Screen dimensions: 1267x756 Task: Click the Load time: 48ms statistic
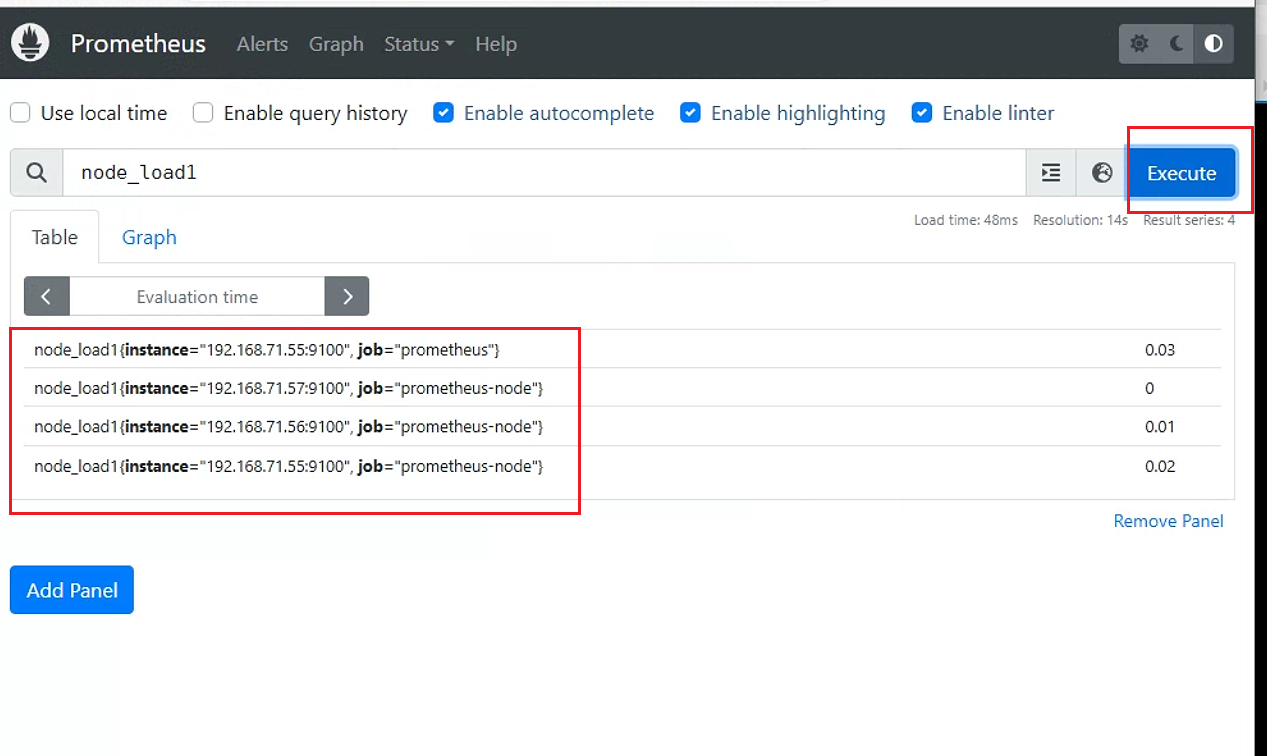coord(966,220)
